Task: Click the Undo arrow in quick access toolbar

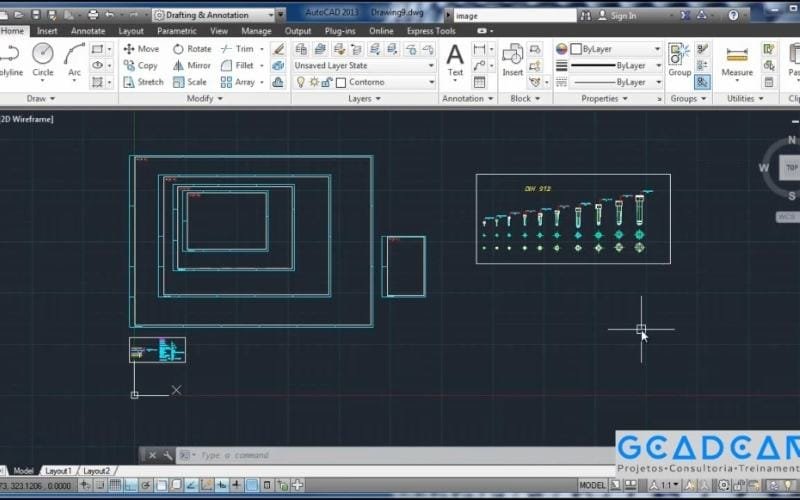Action: pos(109,15)
